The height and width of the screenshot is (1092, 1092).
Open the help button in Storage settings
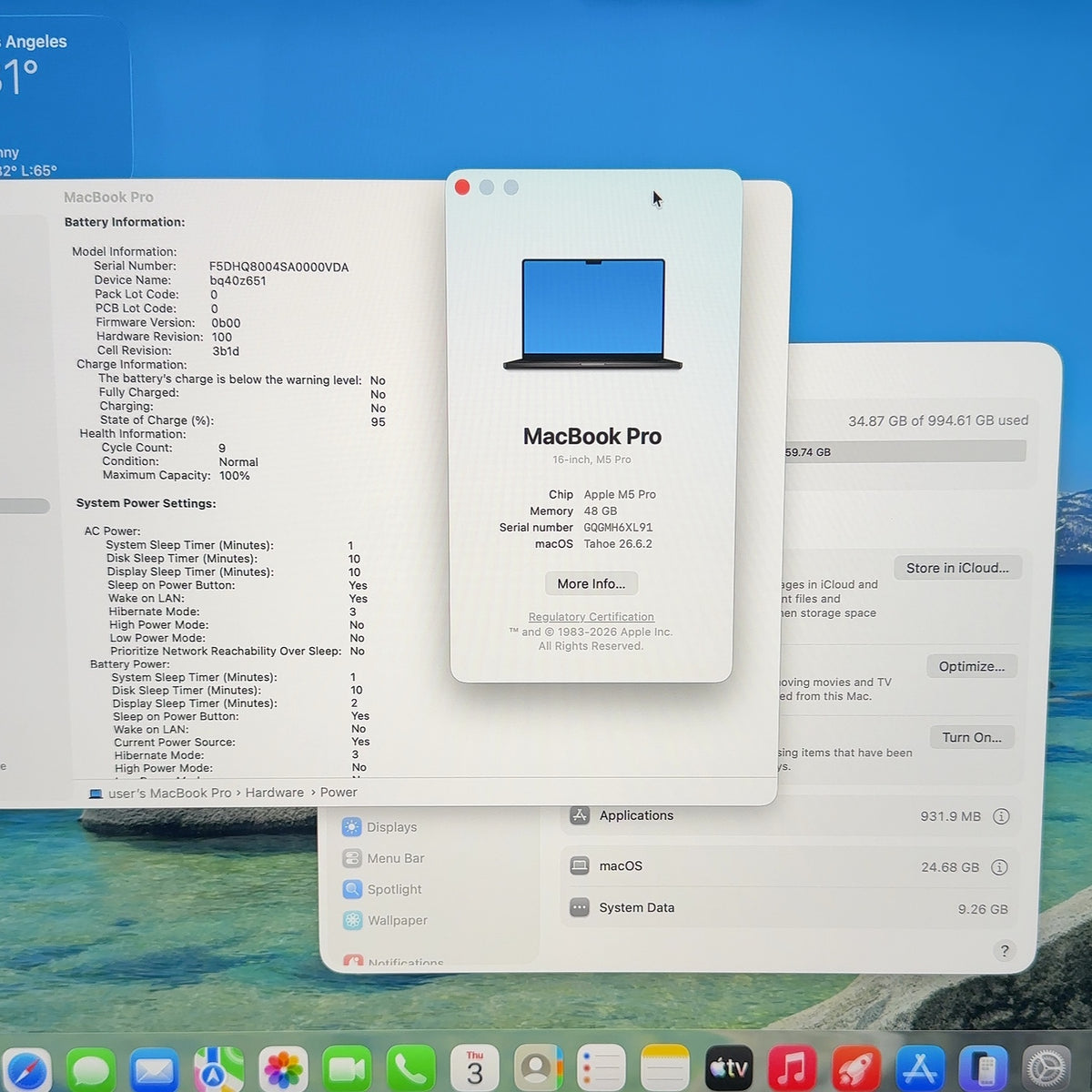pos(1005,951)
